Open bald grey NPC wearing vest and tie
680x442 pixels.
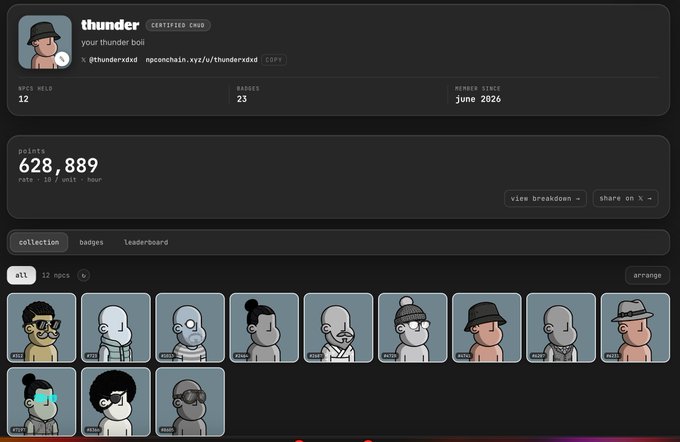point(561,327)
